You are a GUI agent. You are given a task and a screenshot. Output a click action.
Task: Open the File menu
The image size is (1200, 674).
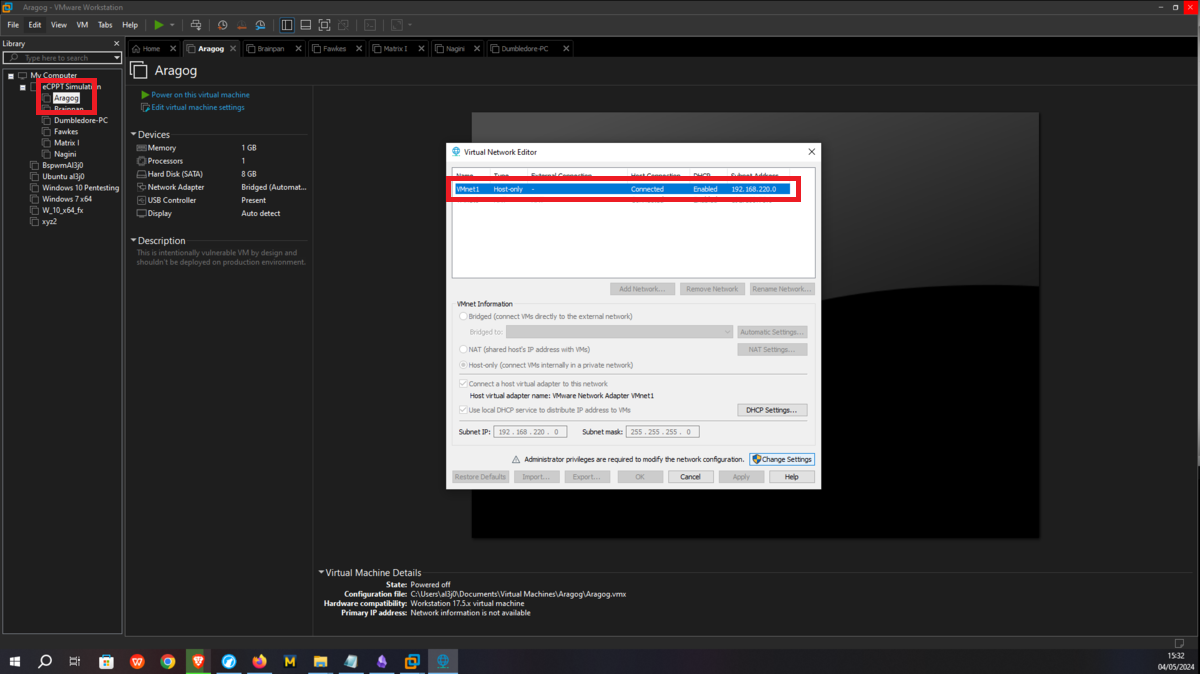pos(13,25)
